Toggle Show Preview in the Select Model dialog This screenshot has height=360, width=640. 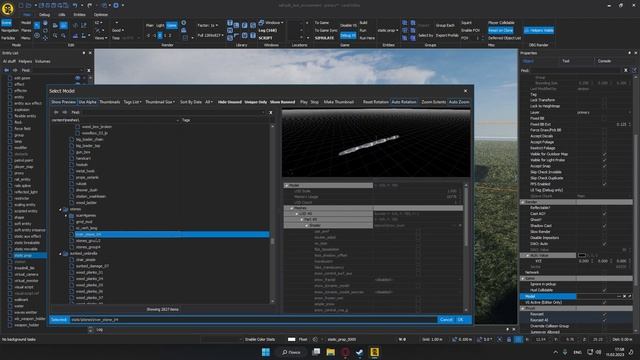[63, 102]
